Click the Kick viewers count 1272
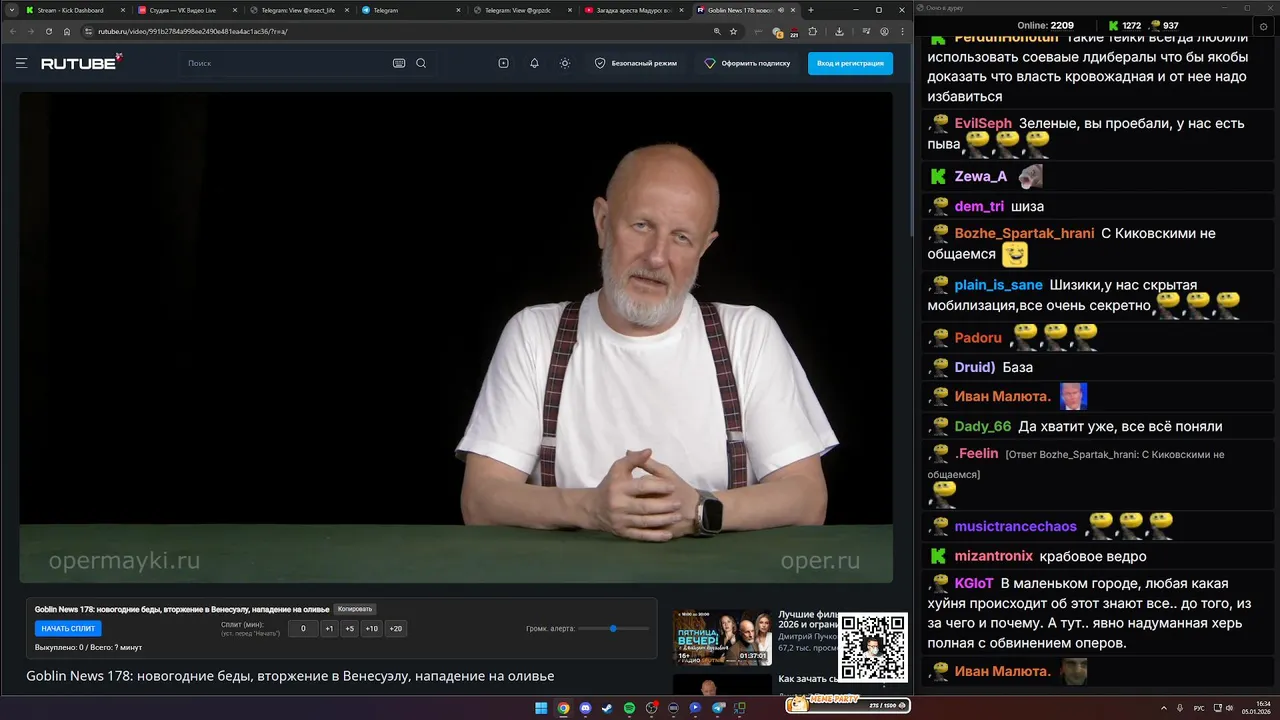Image resolution: width=1280 pixels, height=720 pixels. click(x=1125, y=26)
